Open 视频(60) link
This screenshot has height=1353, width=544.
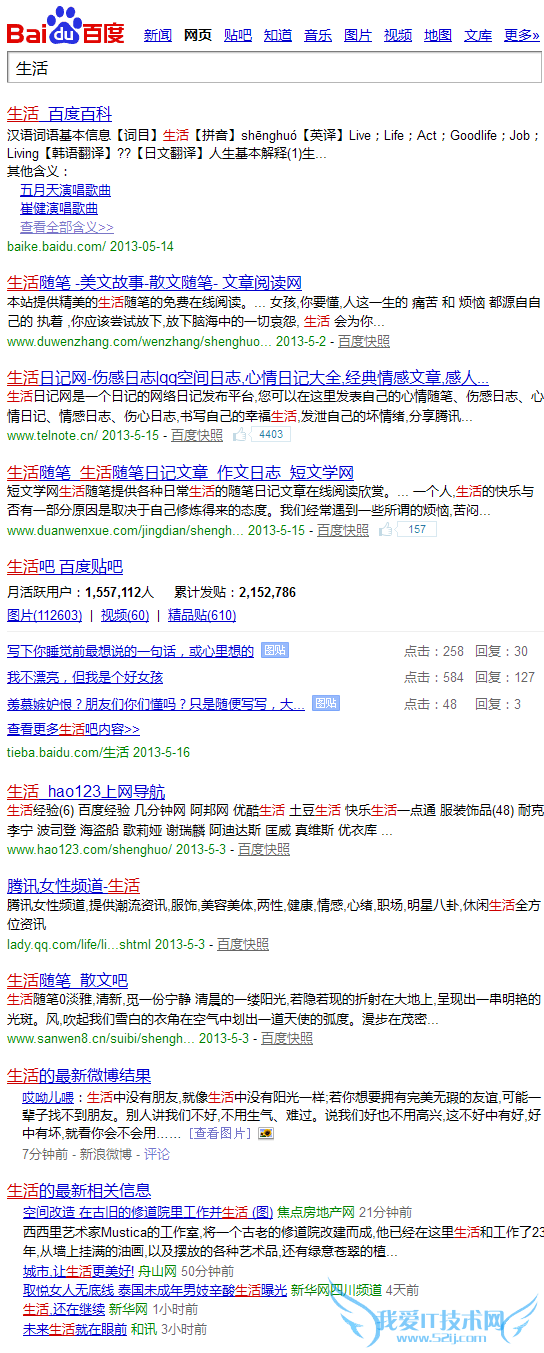tap(125, 616)
